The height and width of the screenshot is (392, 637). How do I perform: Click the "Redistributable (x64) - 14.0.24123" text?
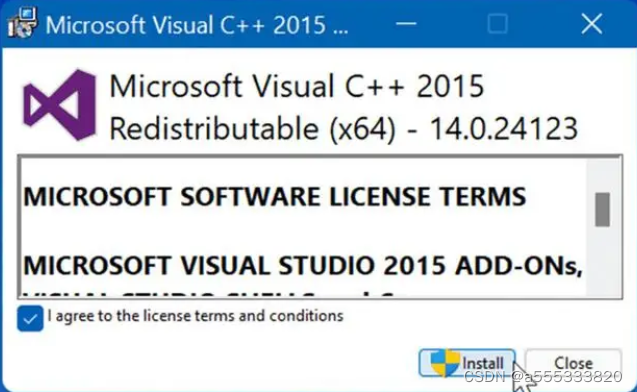click(344, 129)
